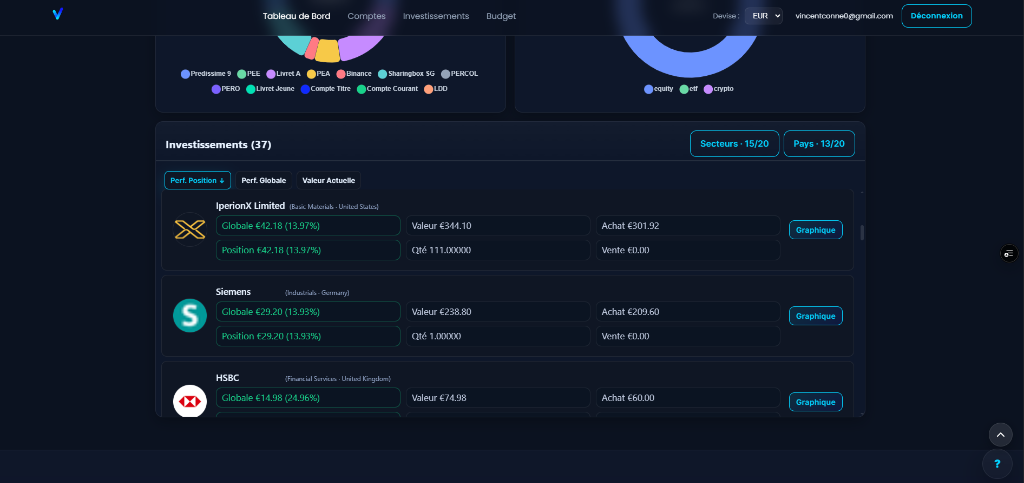Click the blue V app logo

coord(57,15)
